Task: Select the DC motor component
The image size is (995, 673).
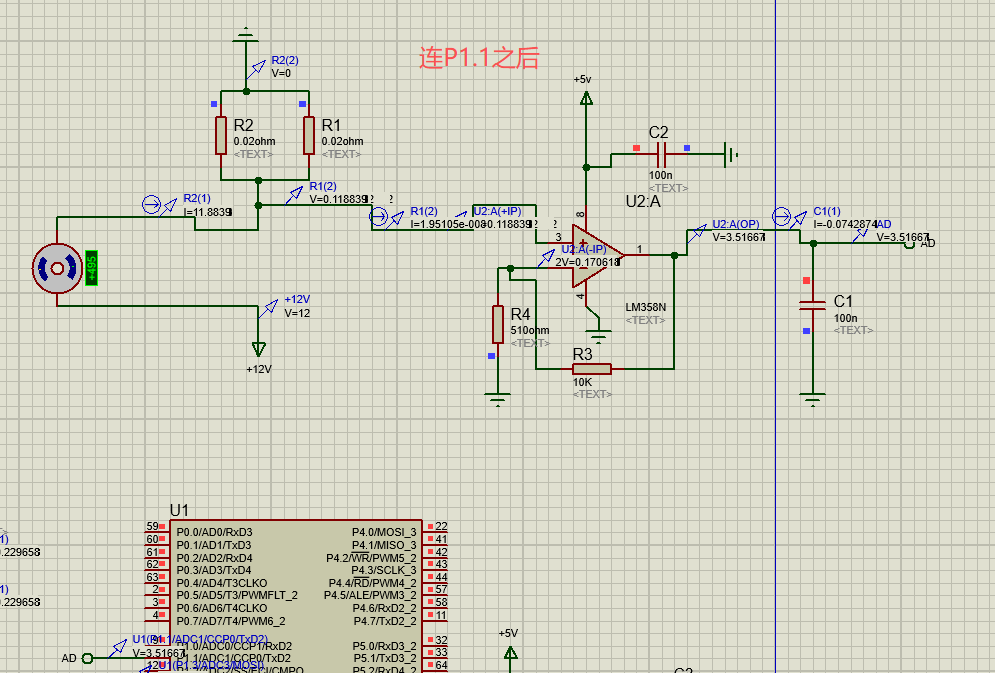Action: click(x=55, y=268)
